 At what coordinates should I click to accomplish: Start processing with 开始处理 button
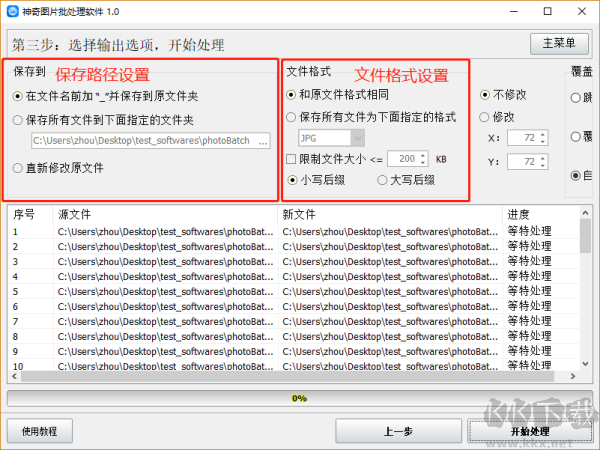point(530,431)
